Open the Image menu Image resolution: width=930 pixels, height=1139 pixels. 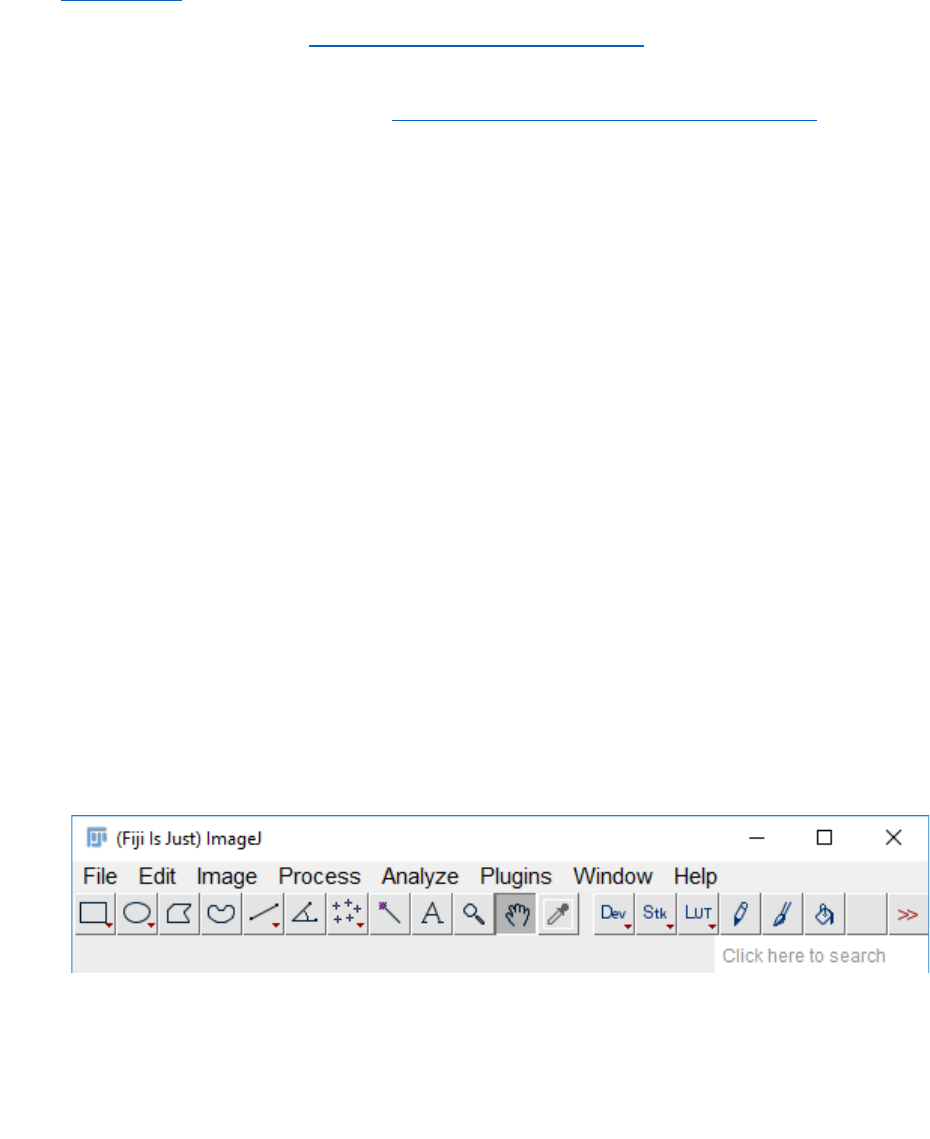pyautogui.click(x=227, y=876)
